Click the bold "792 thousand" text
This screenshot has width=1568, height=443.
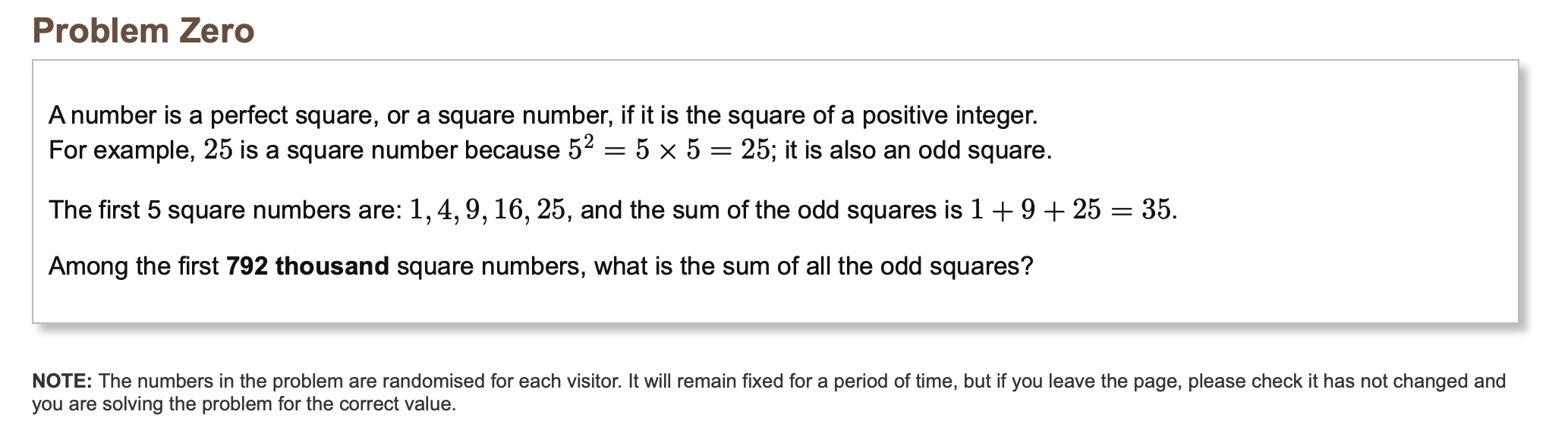(x=307, y=266)
